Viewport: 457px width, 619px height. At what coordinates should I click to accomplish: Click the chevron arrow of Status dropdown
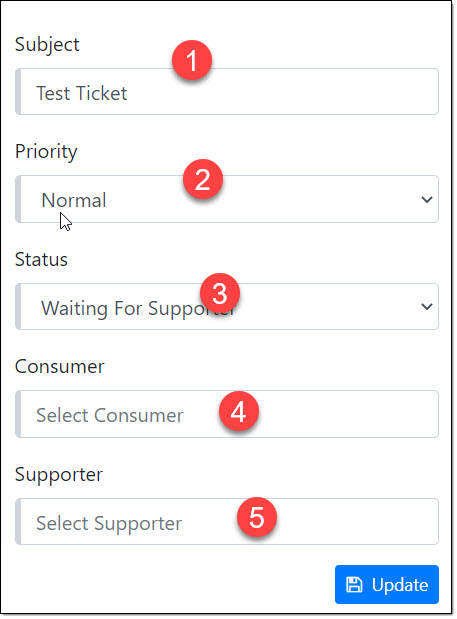(x=427, y=307)
